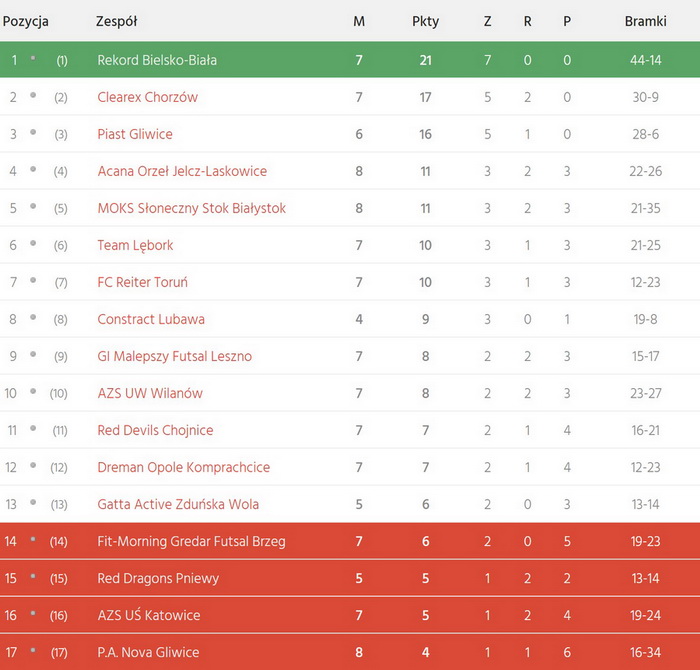The height and width of the screenshot is (670, 700).
Task: Click the Zespół column header
Action: pos(116,21)
